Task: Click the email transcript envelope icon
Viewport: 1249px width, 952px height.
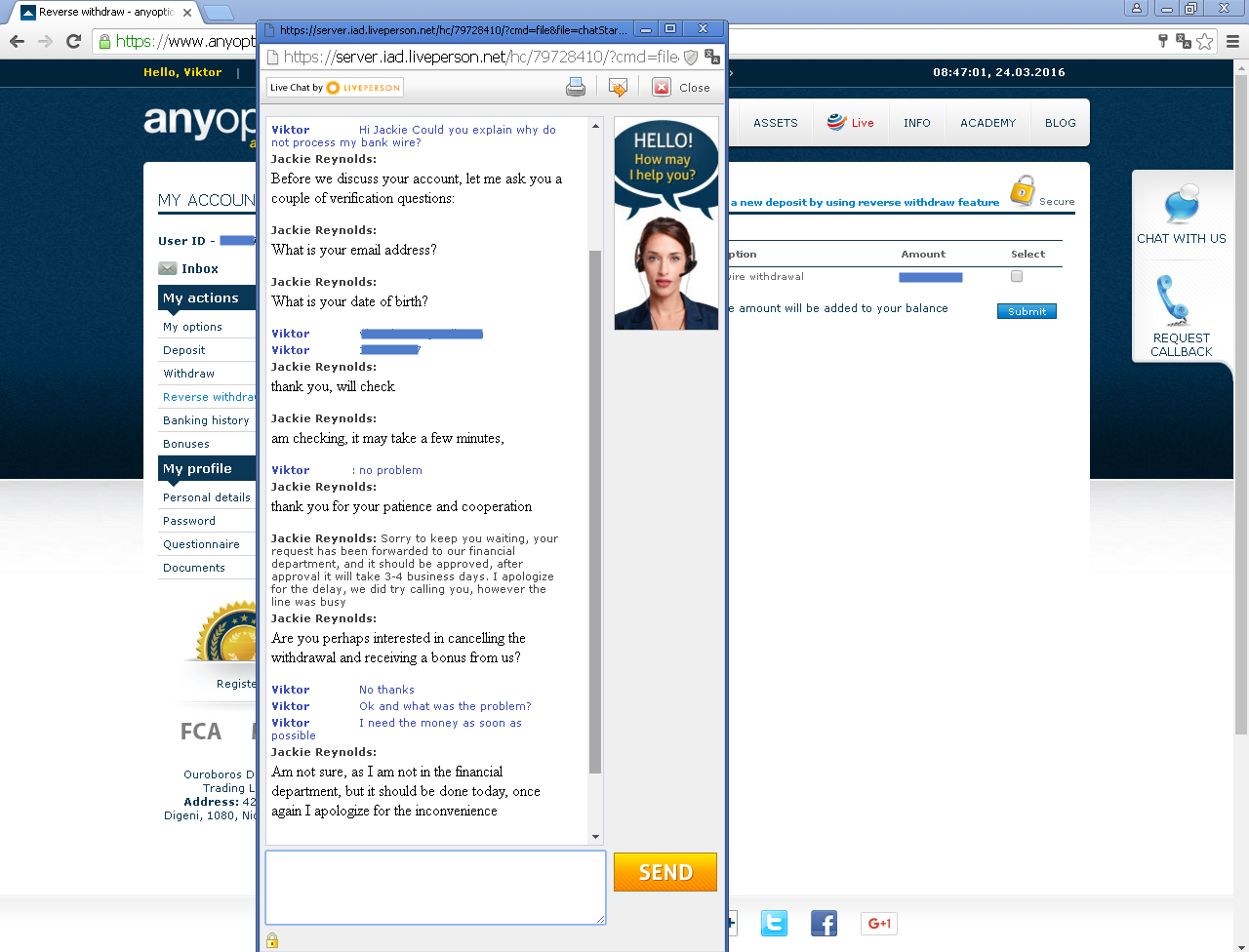Action: (618, 87)
